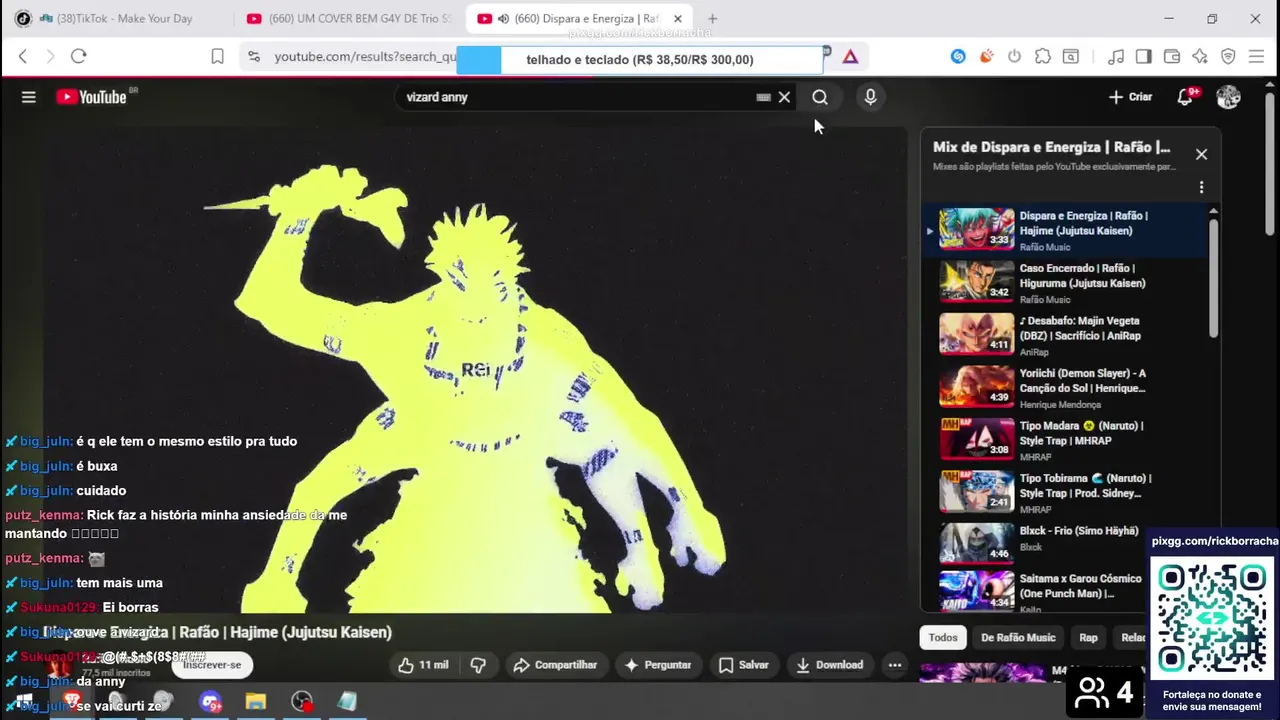Image resolution: width=1280 pixels, height=720 pixels.
Task: Click the browser address bar URL
Action: coord(365,57)
